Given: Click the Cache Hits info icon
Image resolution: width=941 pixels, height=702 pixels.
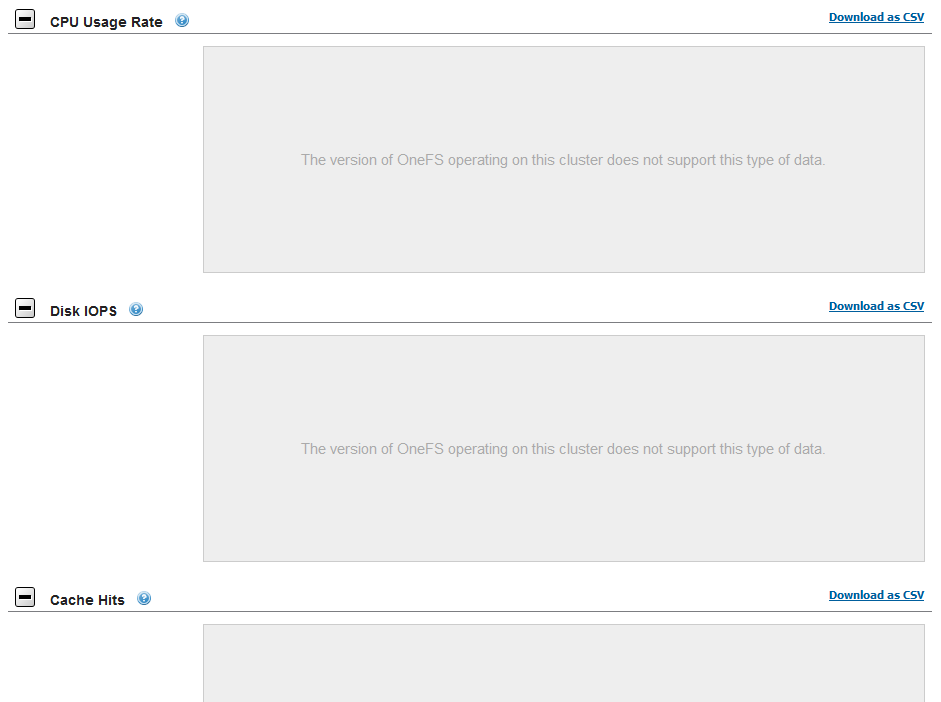Looking at the screenshot, I should coord(144,598).
